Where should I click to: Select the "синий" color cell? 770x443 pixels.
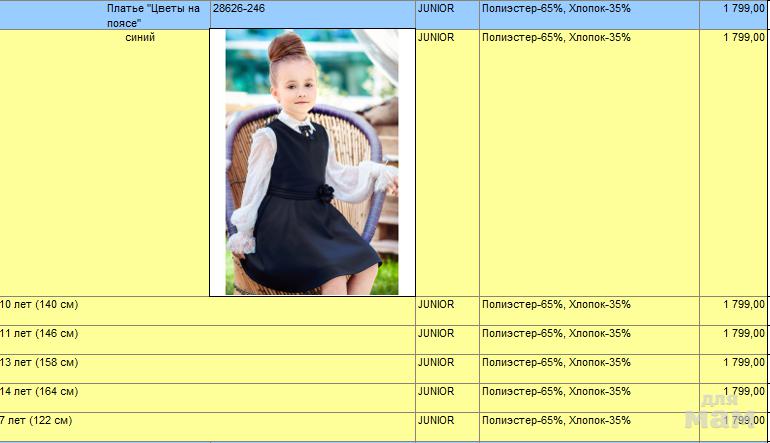pyautogui.click(x=140, y=38)
